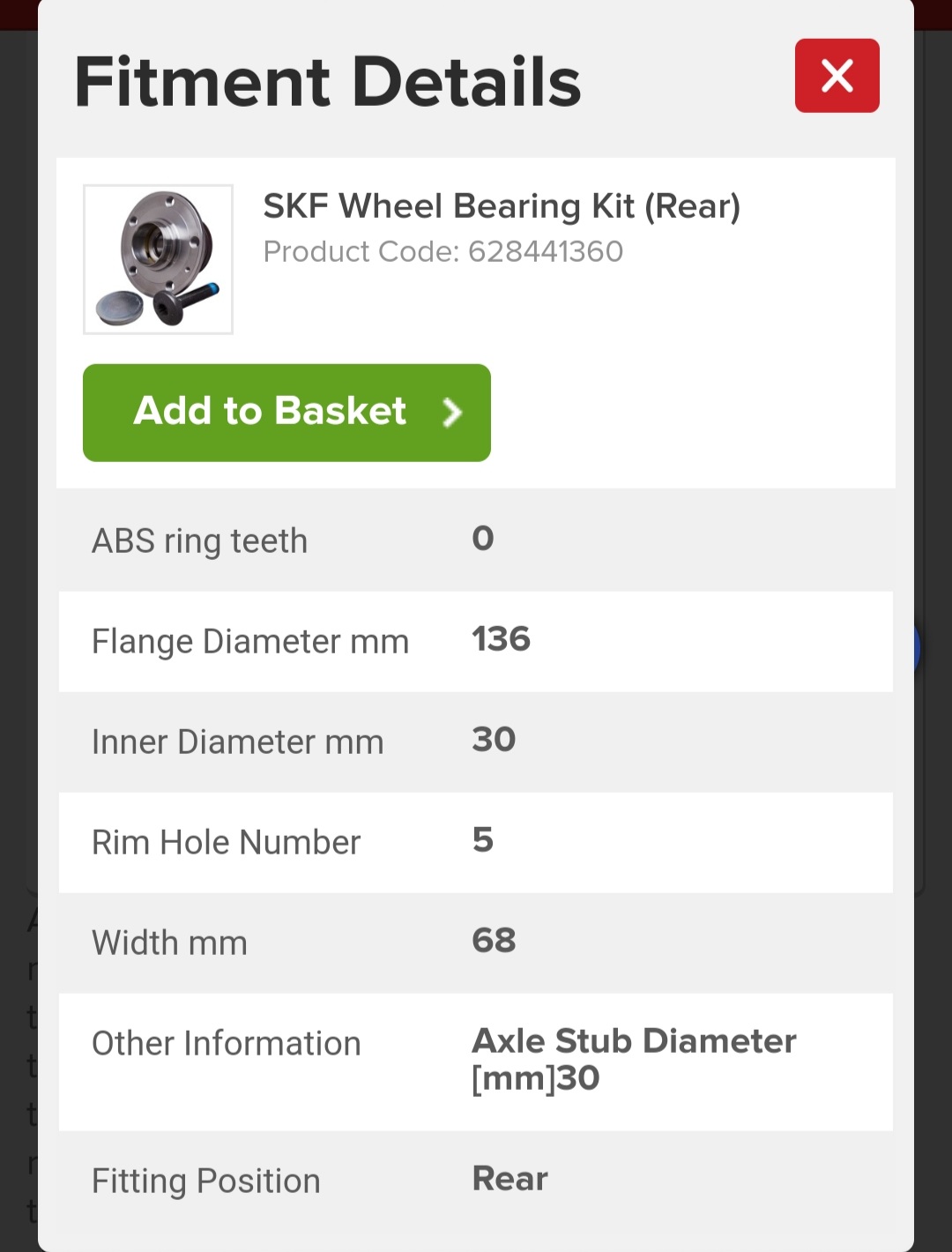Add the wheel bearing kit to basket
This screenshot has width=952, height=1252.
286,413
